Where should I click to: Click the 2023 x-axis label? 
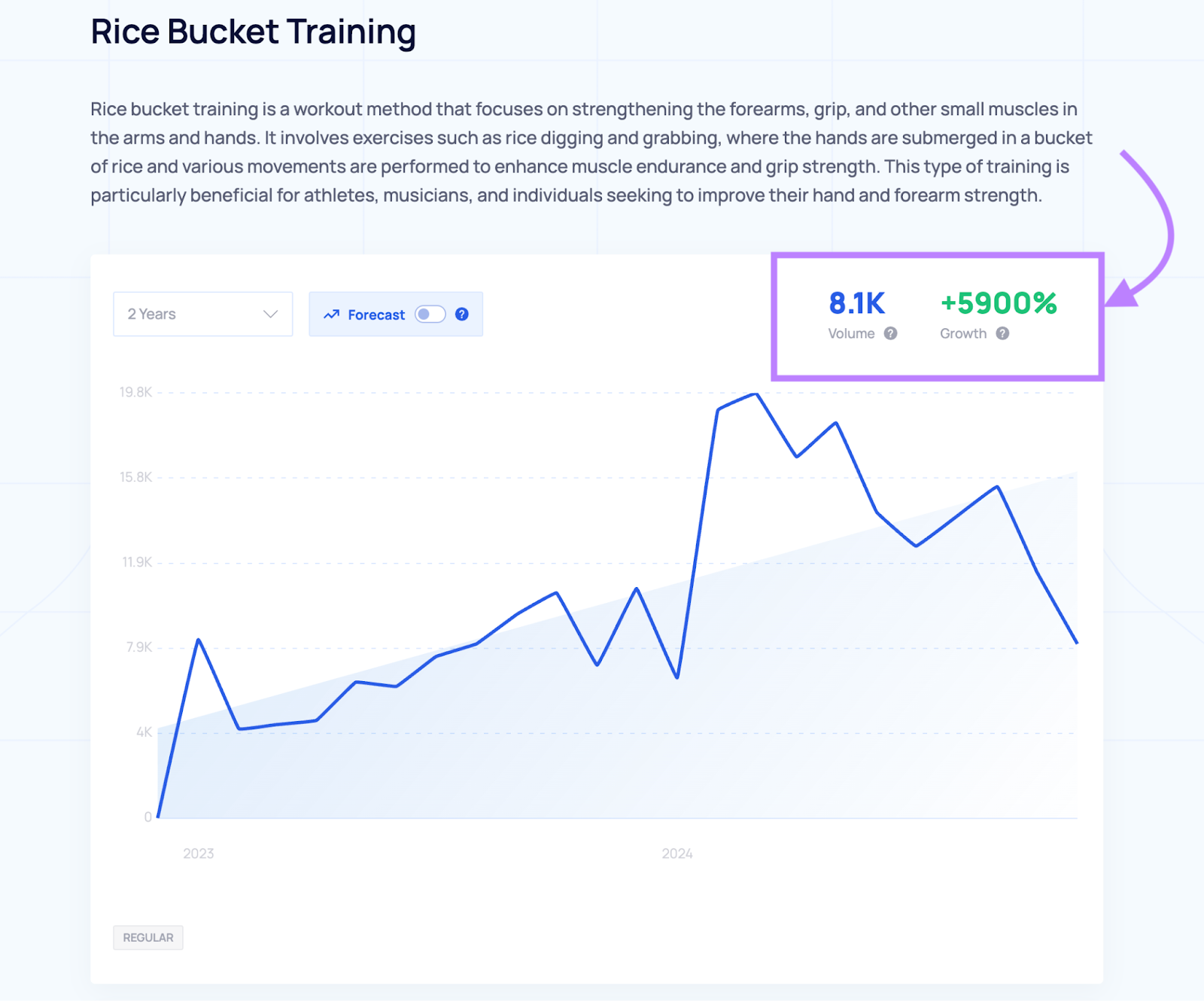199,853
